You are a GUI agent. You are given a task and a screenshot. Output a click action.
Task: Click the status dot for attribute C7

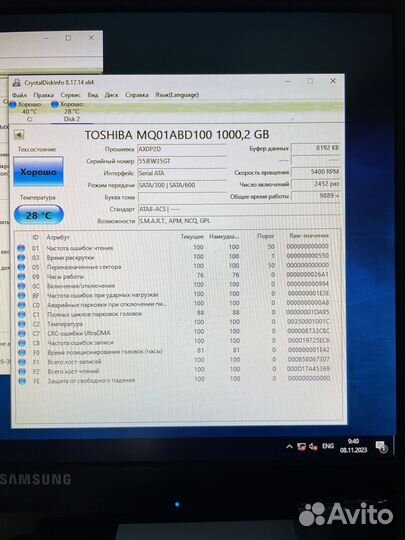pyautogui.click(x=22, y=333)
